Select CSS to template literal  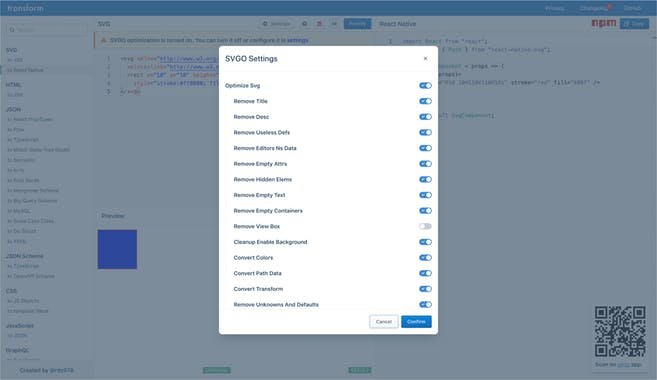click(x=28, y=311)
